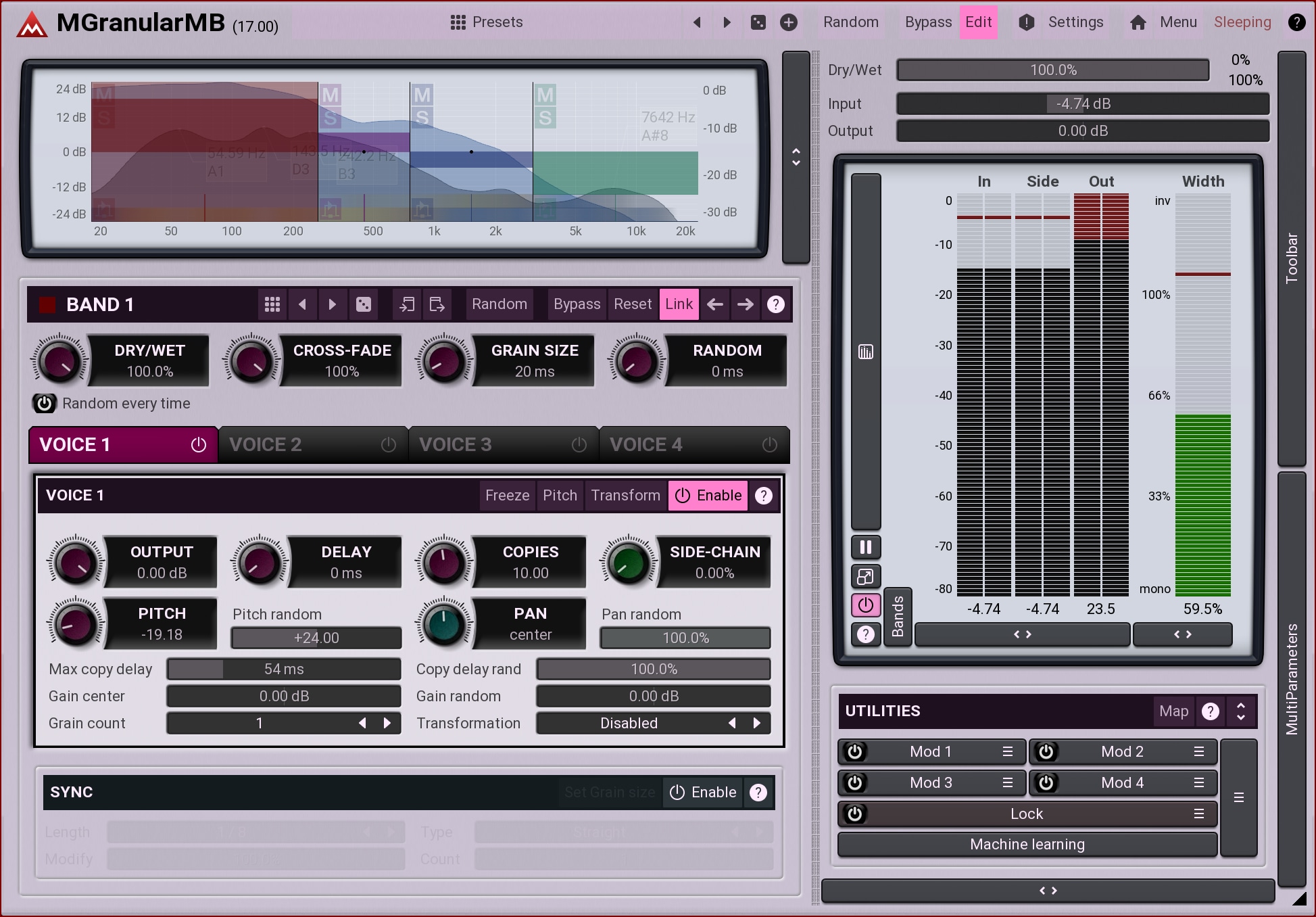
Task: Toggle Mod 2 power button
Action: (1046, 751)
